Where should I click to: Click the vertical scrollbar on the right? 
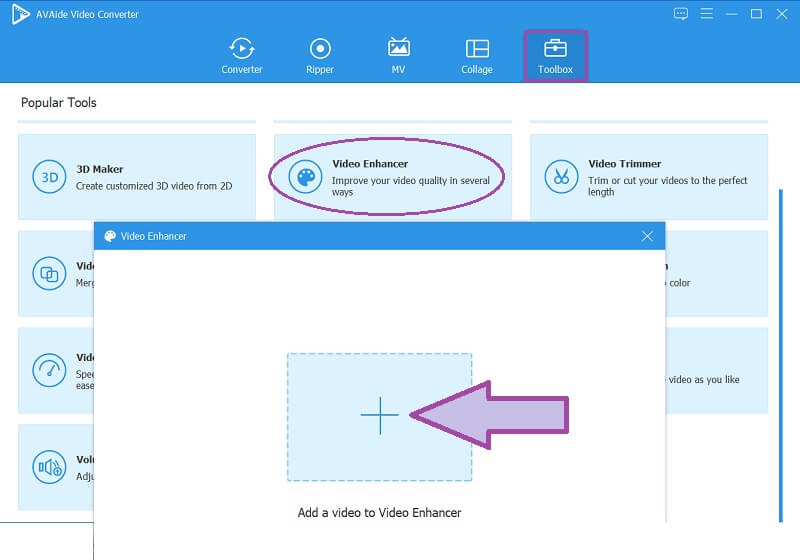781,355
